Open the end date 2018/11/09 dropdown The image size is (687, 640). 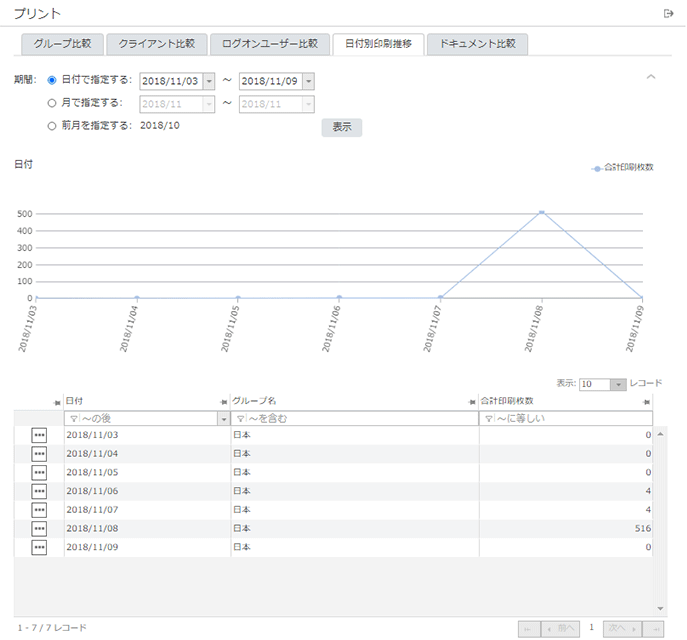[x=308, y=81]
